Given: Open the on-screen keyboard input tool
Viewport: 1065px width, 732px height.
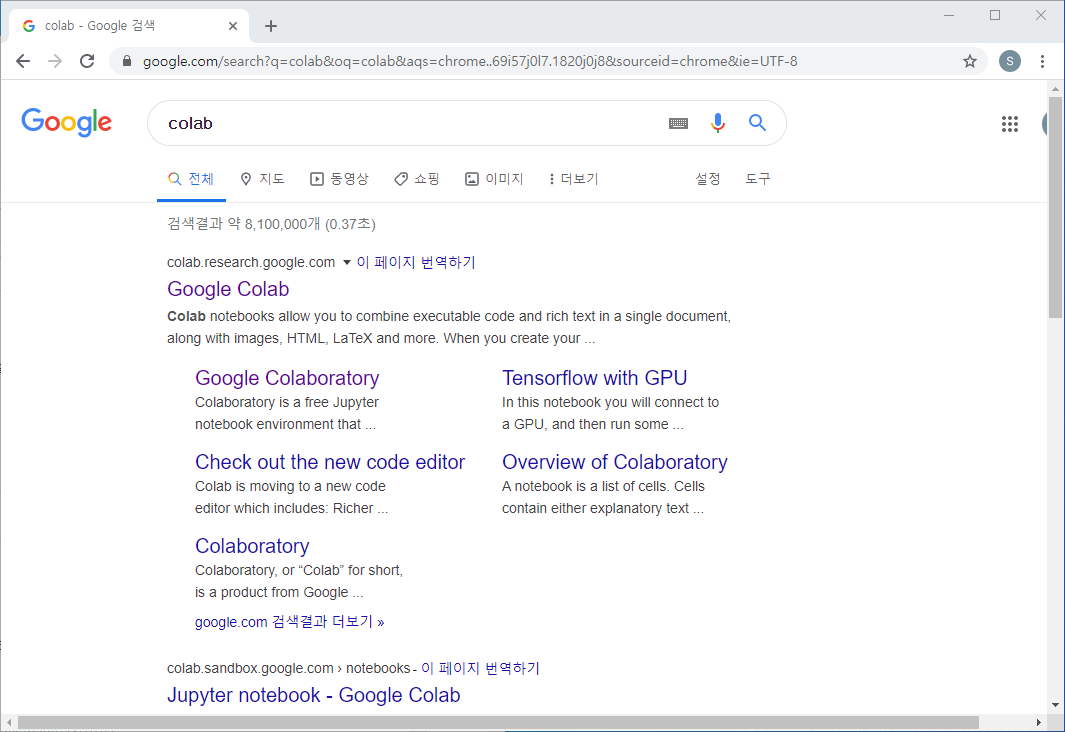Looking at the screenshot, I should pyautogui.click(x=678, y=124).
